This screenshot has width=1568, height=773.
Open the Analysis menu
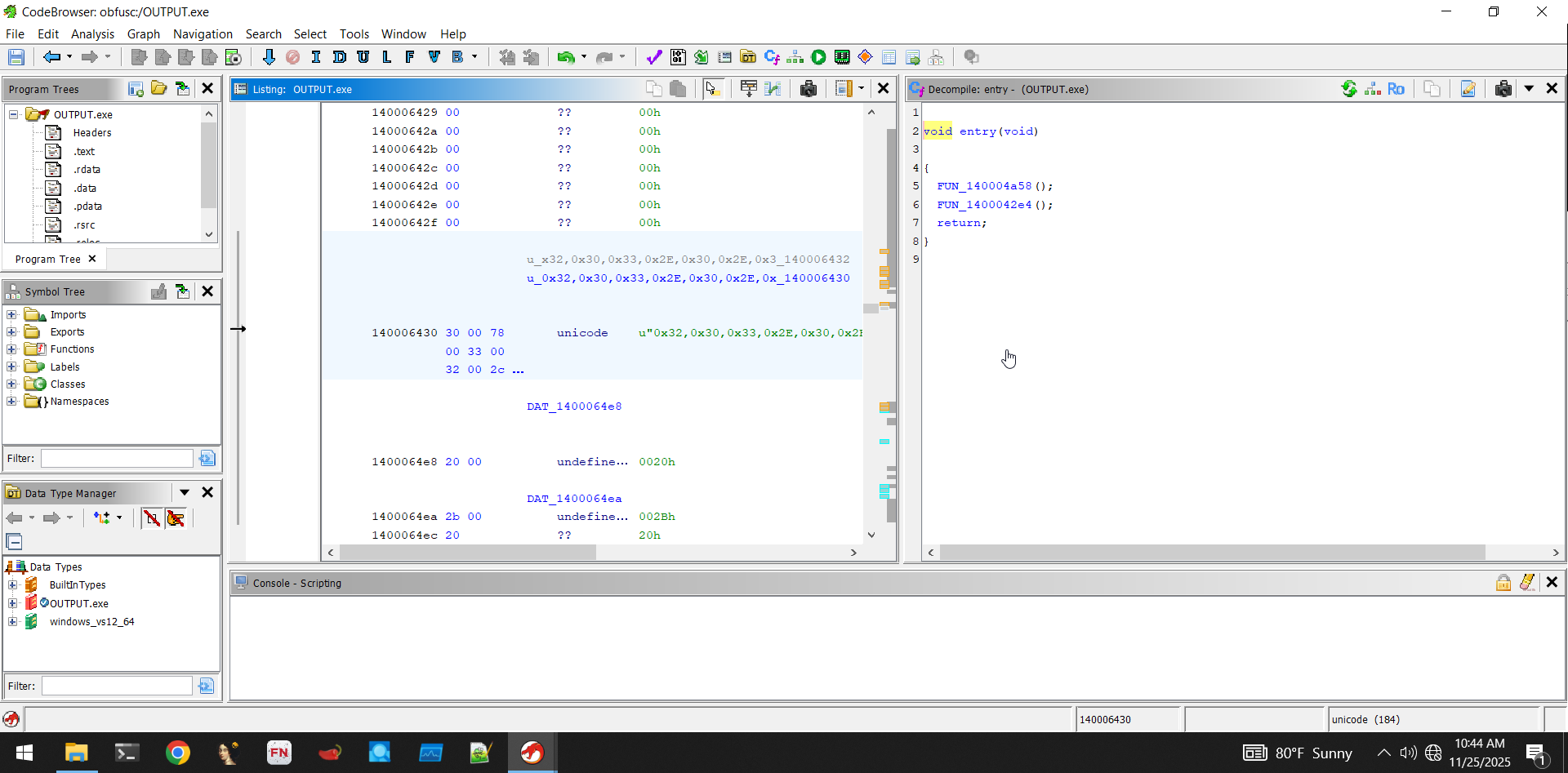click(x=92, y=34)
